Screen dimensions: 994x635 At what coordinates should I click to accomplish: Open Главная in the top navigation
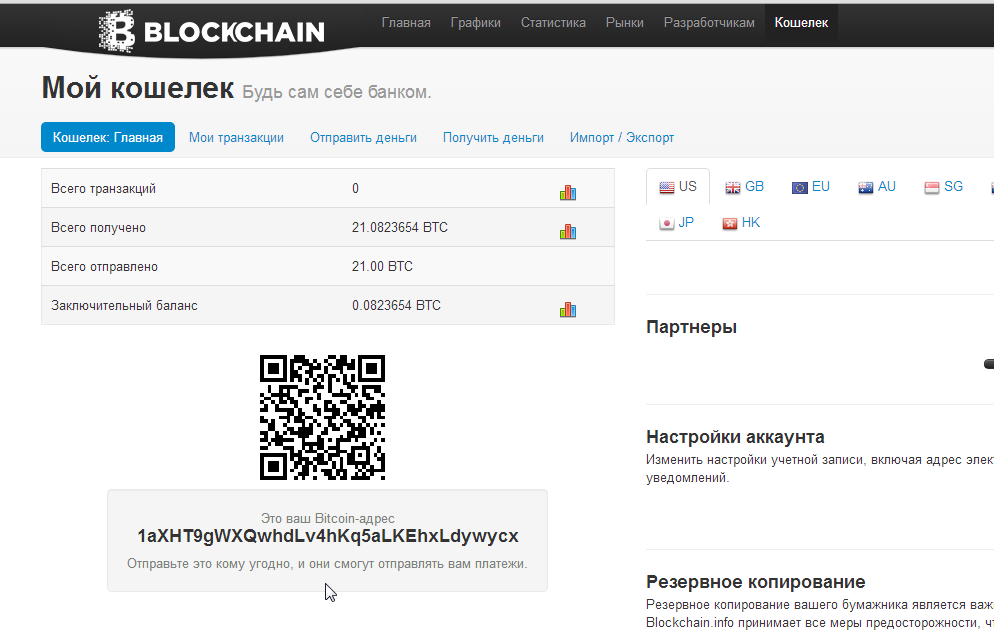[x=406, y=23]
